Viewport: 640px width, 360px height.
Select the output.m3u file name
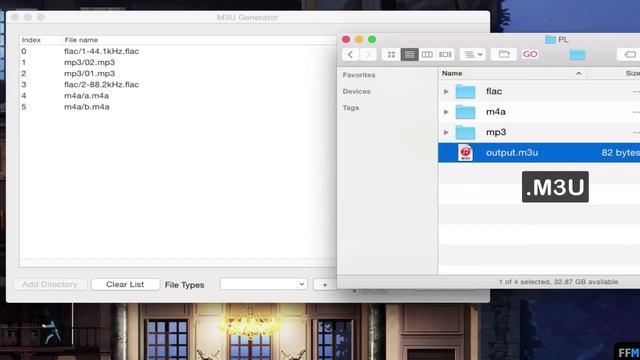512,153
